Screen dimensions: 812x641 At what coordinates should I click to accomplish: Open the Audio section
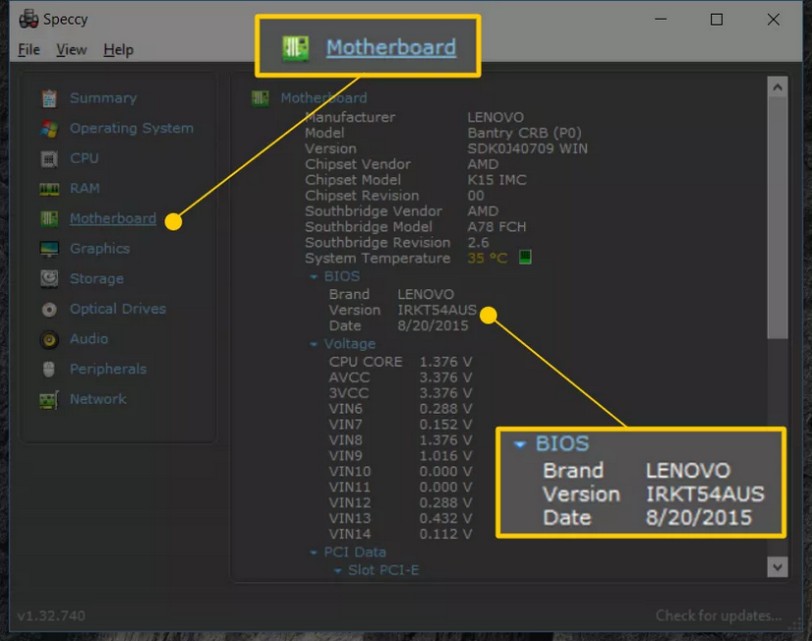[x=89, y=339]
